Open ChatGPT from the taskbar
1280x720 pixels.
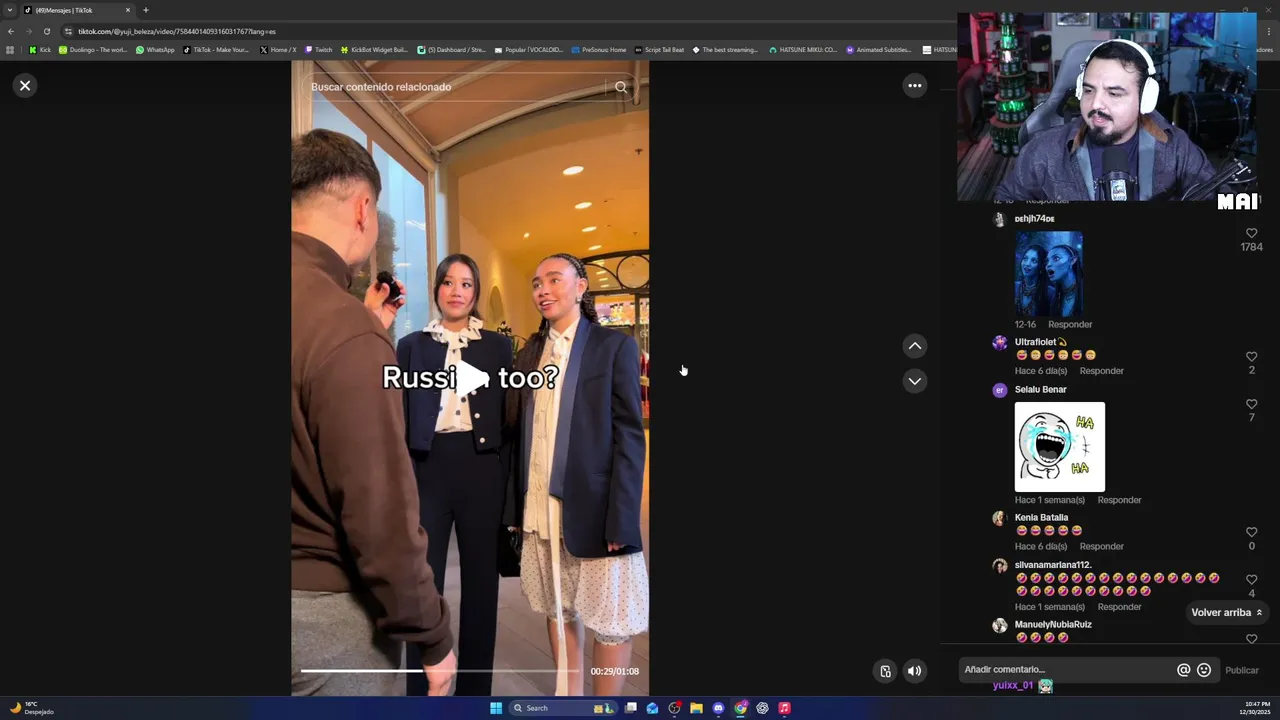coord(762,708)
